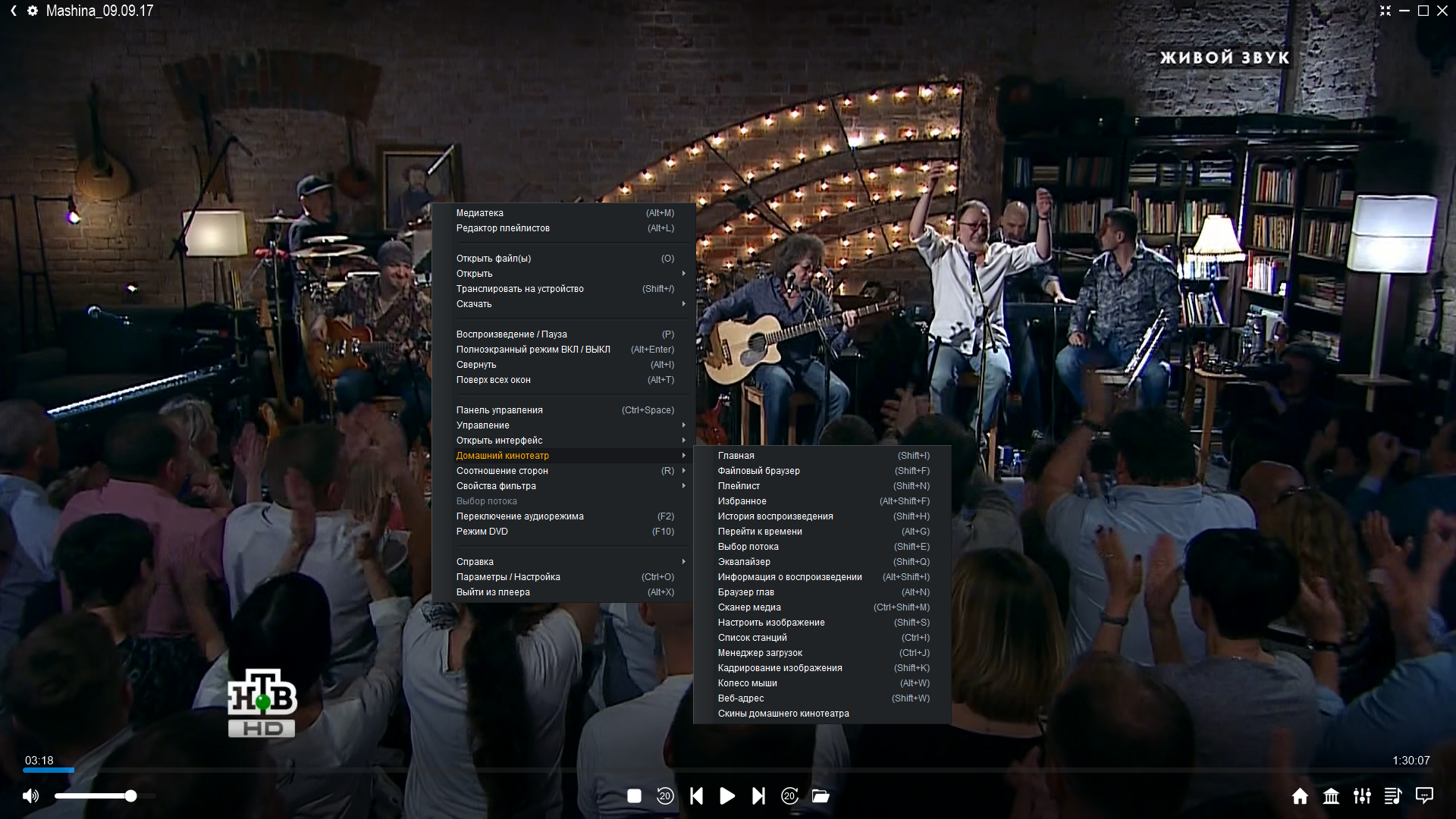Show the playlist icon with music note
The image size is (1456, 819).
1393,796
